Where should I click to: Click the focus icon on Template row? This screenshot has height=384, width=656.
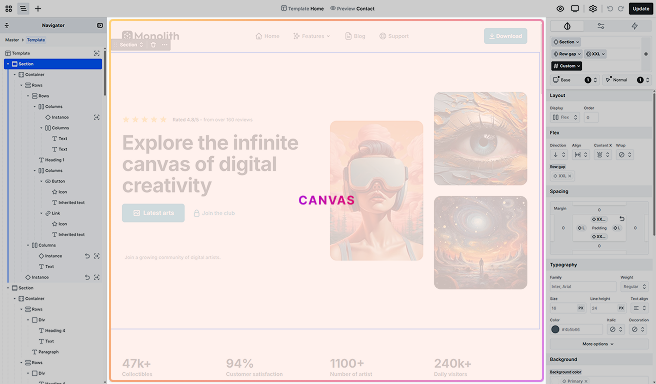click(97, 53)
